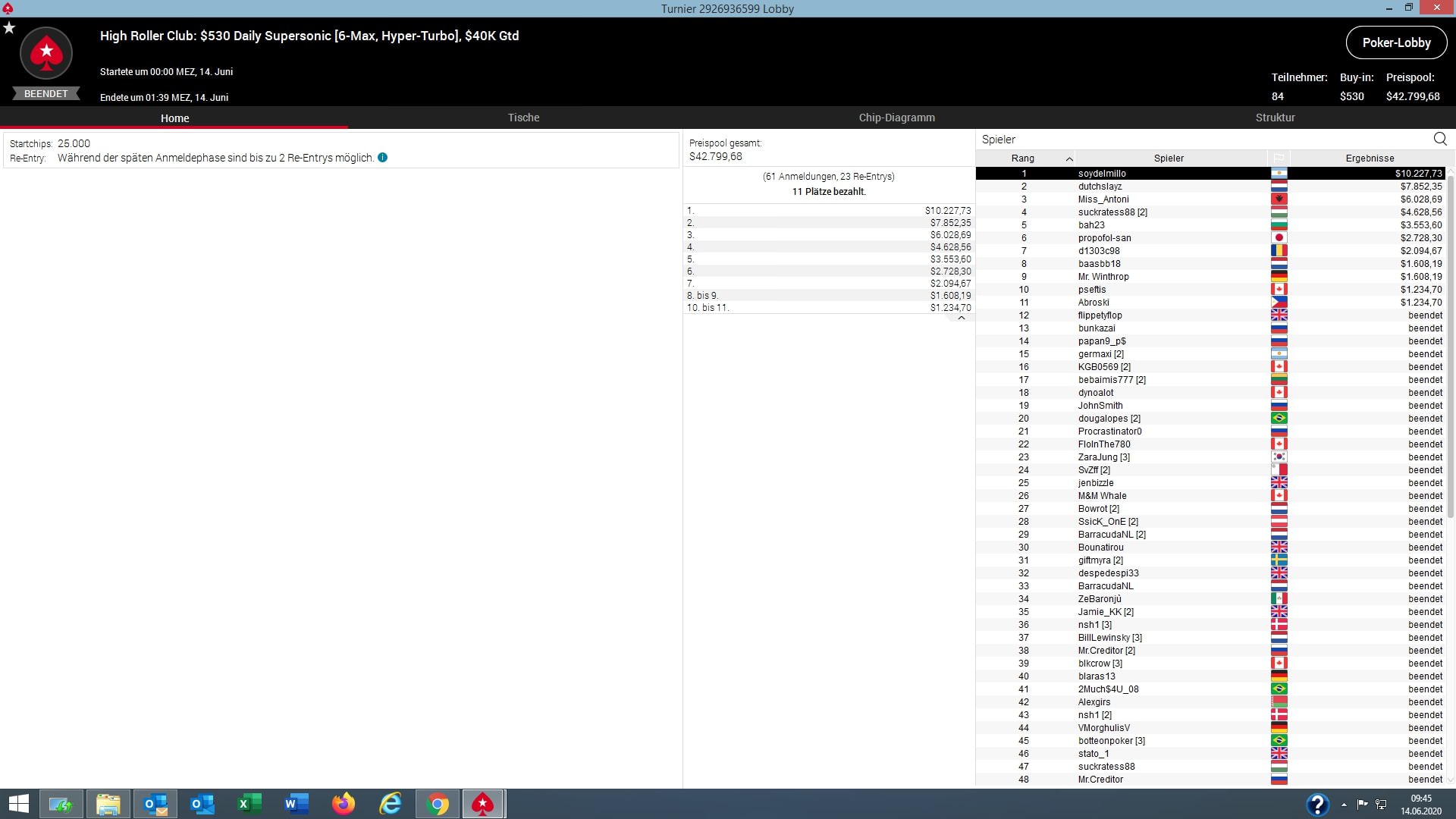Click the flag column header icon

point(1279,158)
